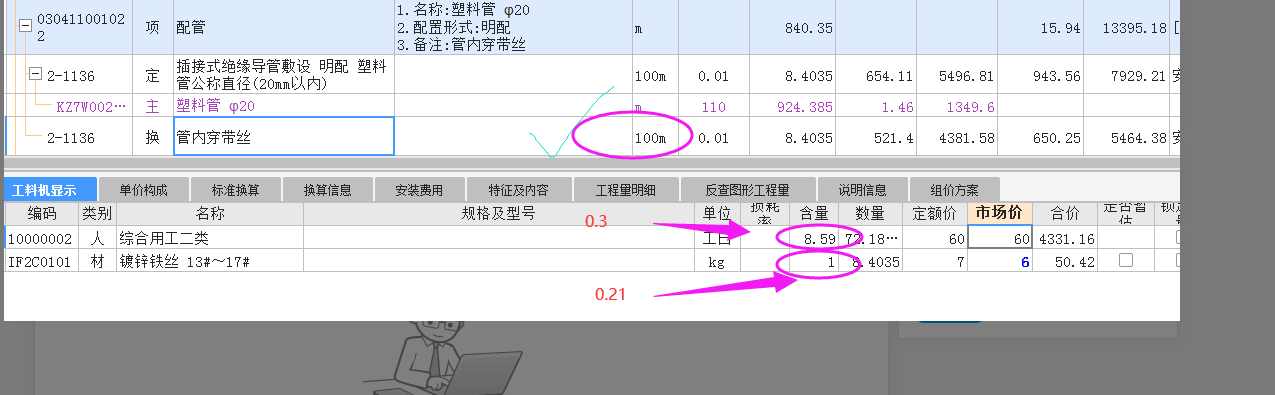This screenshot has width=1275, height=395.
Task: Click the 管内穿带丝 name edit field
Action: pyautogui.click(x=284, y=137)
